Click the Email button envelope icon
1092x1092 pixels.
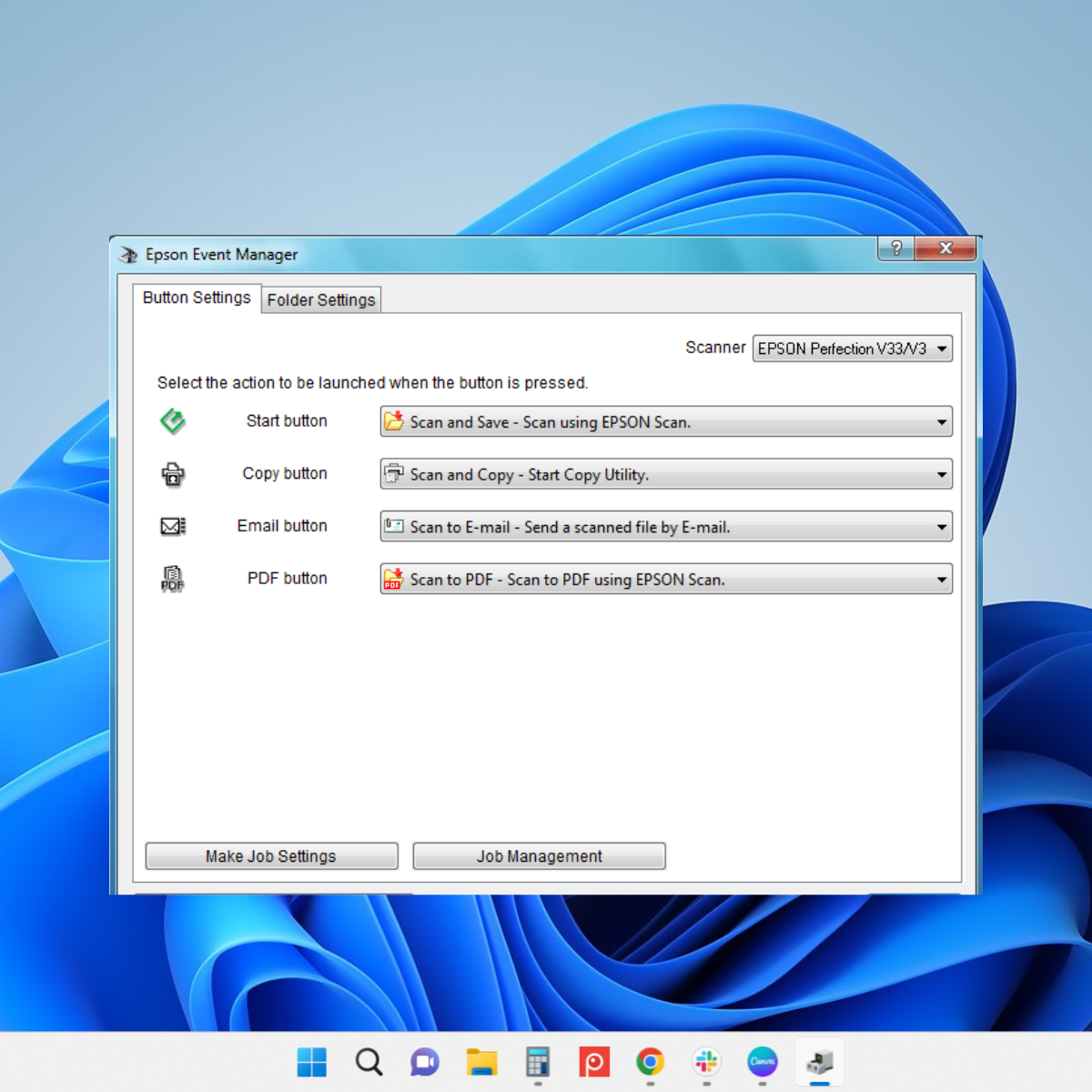(x=173, y=526)
